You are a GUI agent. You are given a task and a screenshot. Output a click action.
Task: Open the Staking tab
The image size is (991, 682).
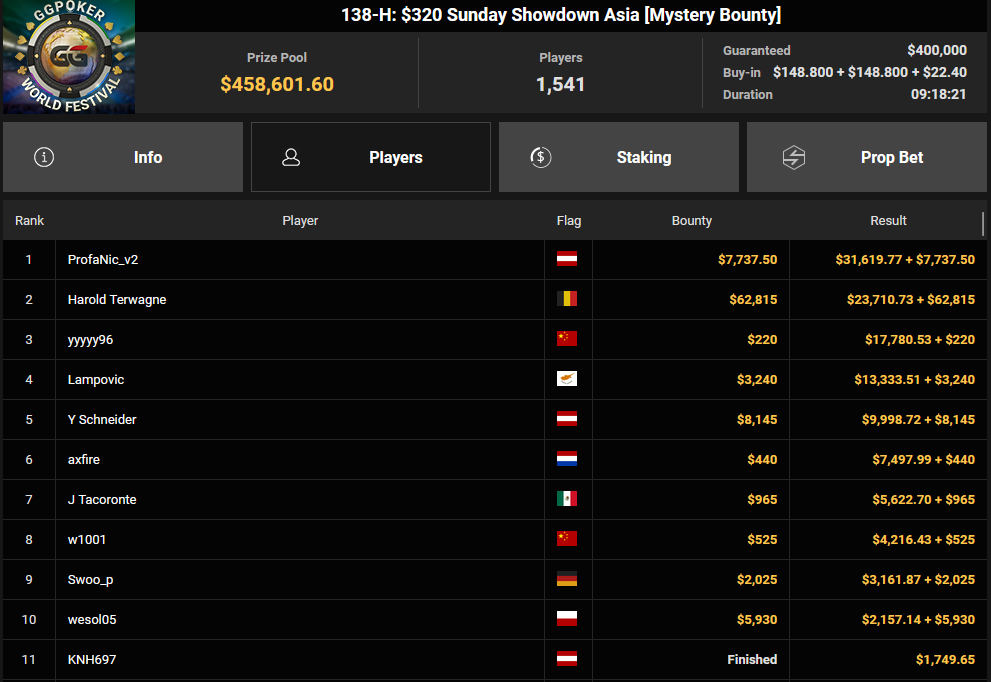tap(619, 157)
